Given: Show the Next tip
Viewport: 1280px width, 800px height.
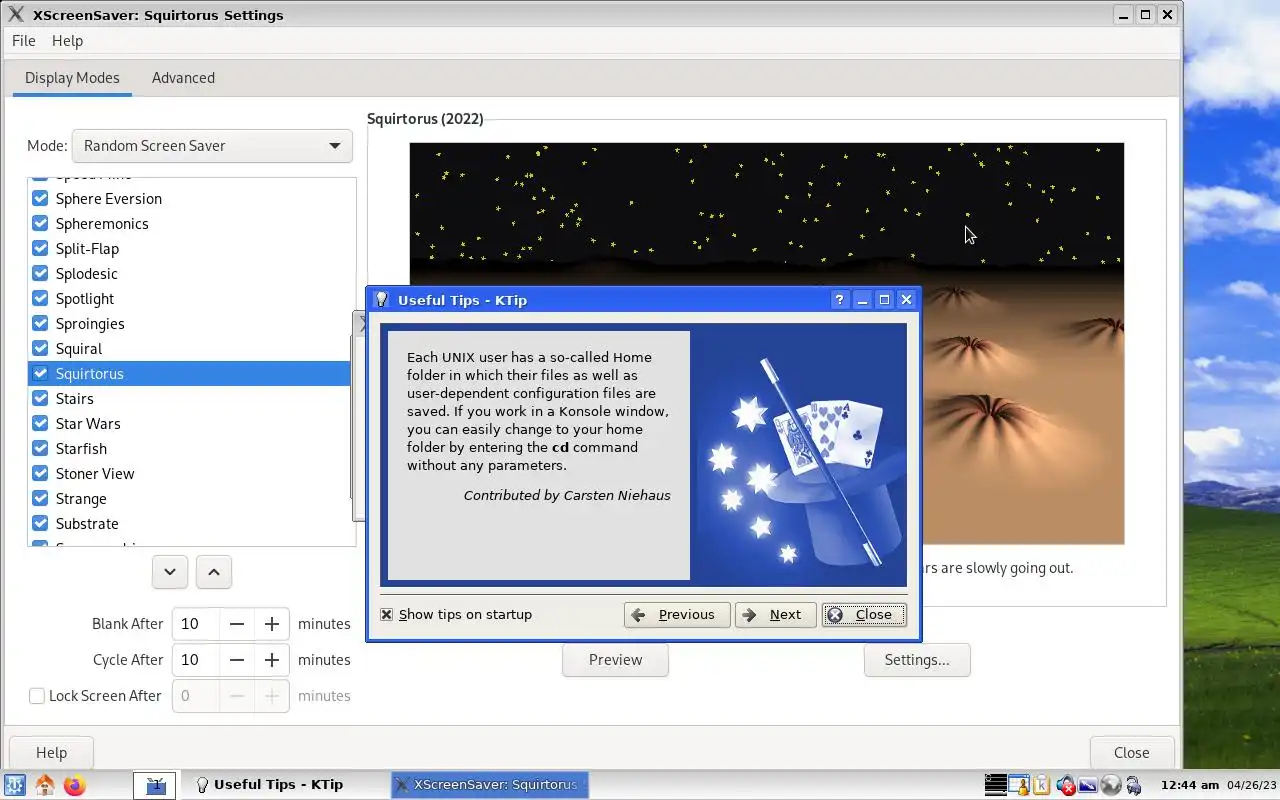Looking at the screenshot, I should click(x=775, y=615).
